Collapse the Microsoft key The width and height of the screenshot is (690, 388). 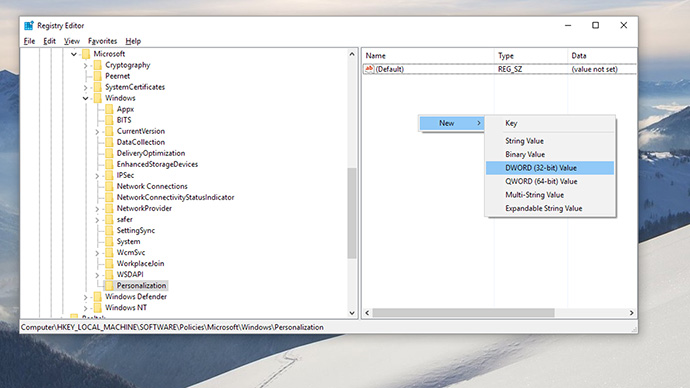(x=74, y=54)
